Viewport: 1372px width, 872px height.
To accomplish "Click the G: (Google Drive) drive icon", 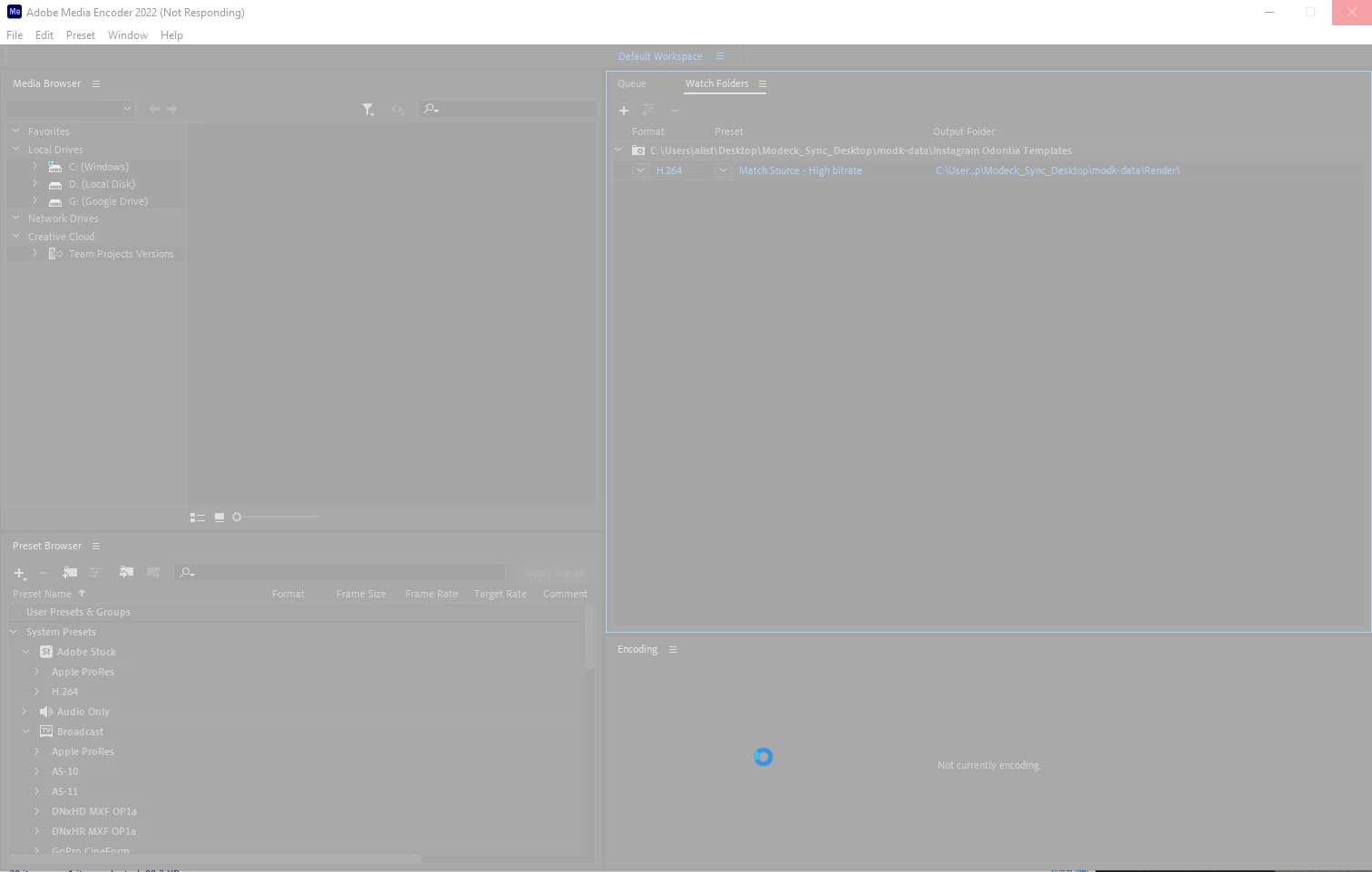I will tap(55, 202).
